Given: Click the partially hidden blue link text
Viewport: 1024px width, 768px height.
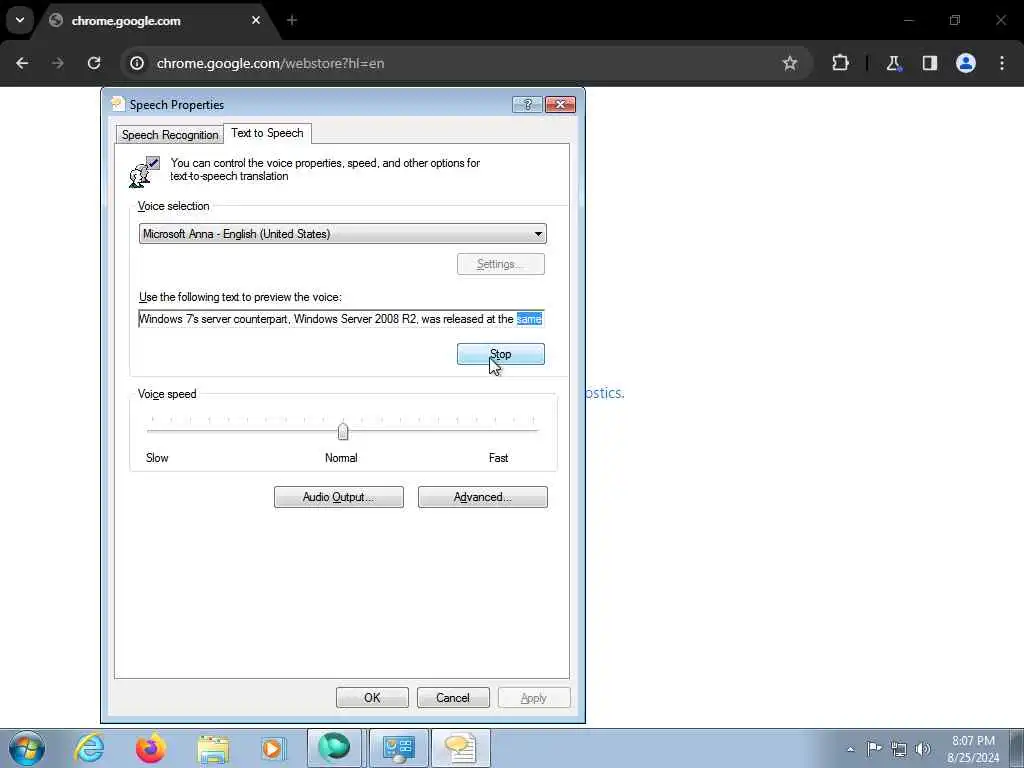Looking at the screenshot, I should pos(605,392).
